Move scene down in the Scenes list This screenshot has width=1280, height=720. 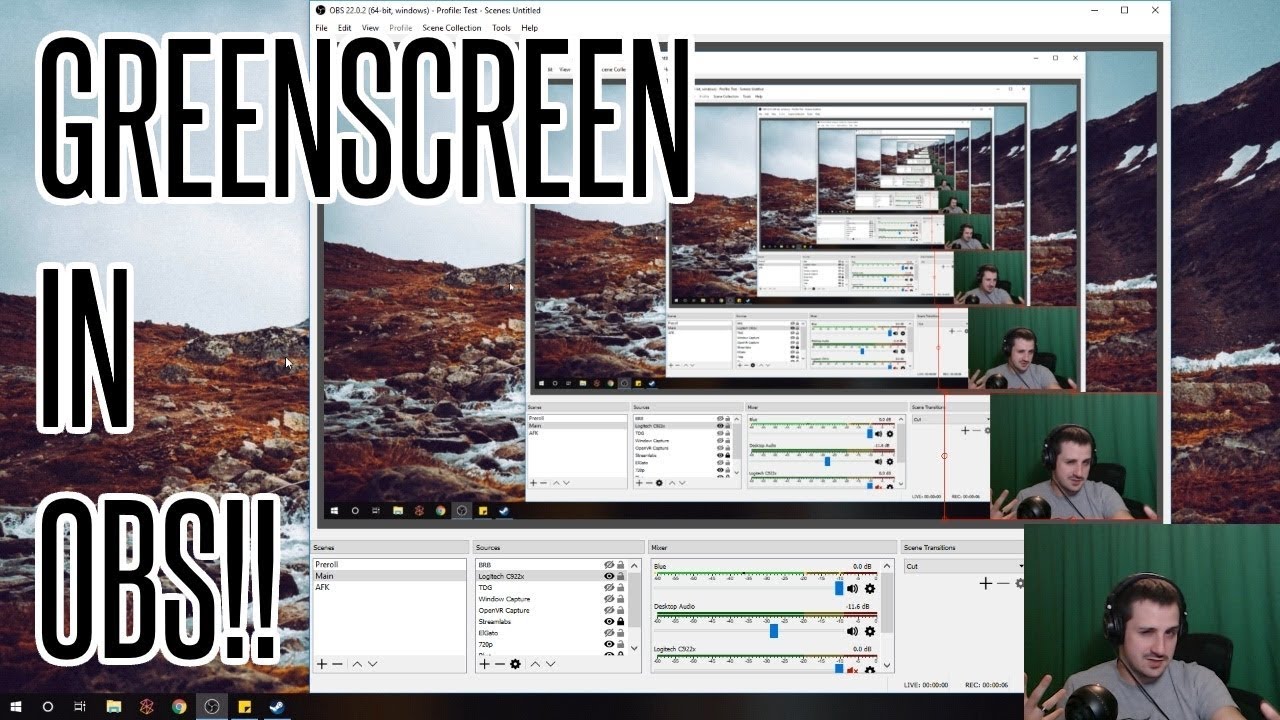click(x=372, y=664)
